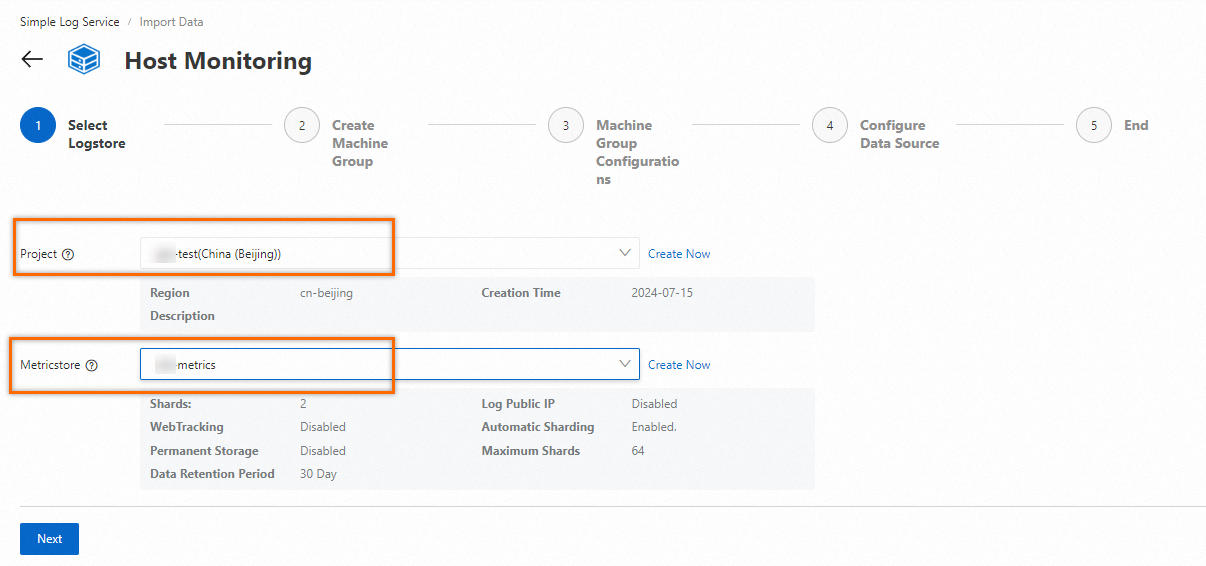Go to the End step label

coord(1136,125)
